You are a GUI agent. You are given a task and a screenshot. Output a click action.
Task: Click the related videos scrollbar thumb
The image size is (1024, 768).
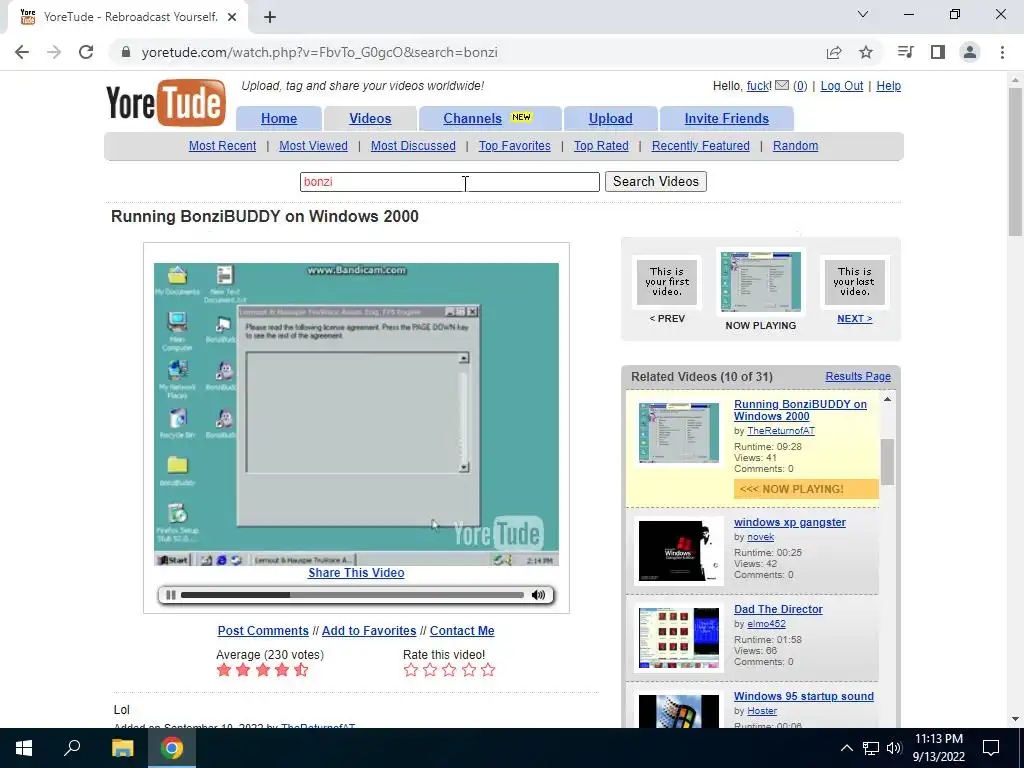887,462
